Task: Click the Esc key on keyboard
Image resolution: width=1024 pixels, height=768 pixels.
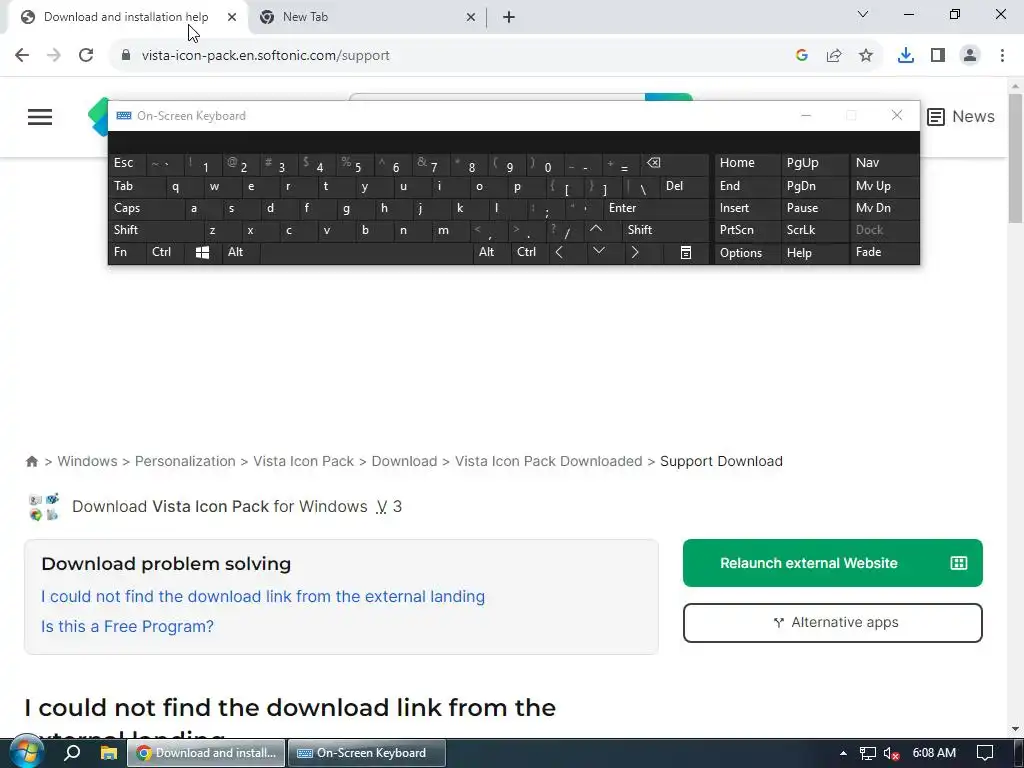Action: (x=127, y=163)
